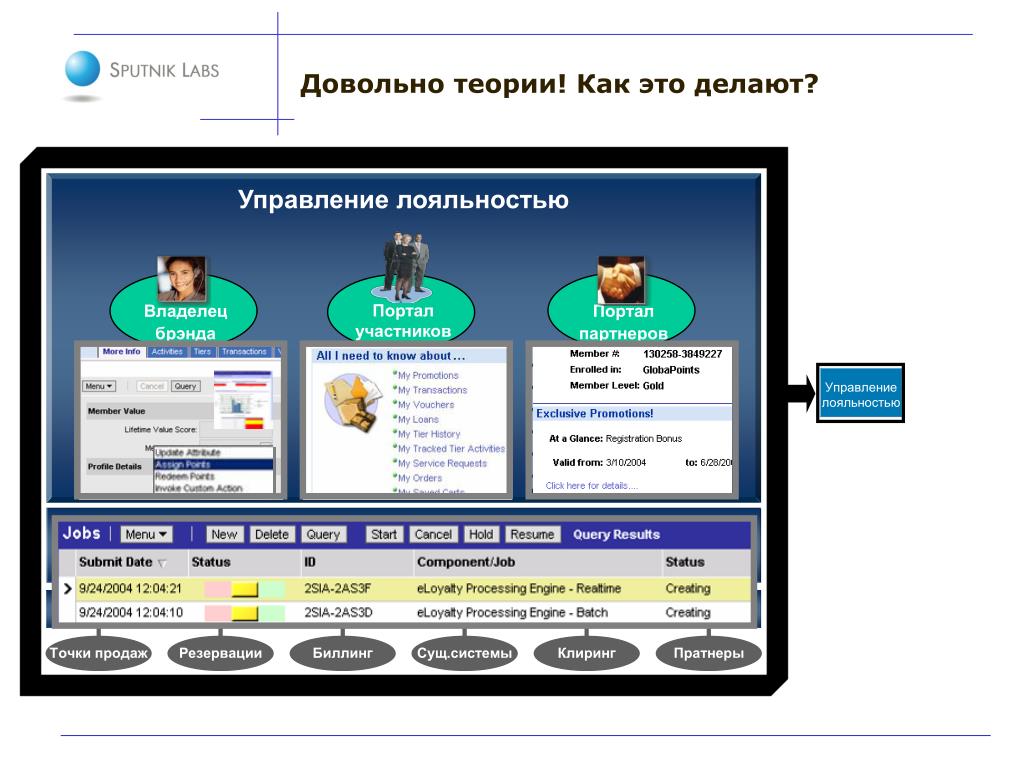The width and height of the screenshot is (1024, 768).
Task: Click the Биллинг oval
Action: [342, 653]
